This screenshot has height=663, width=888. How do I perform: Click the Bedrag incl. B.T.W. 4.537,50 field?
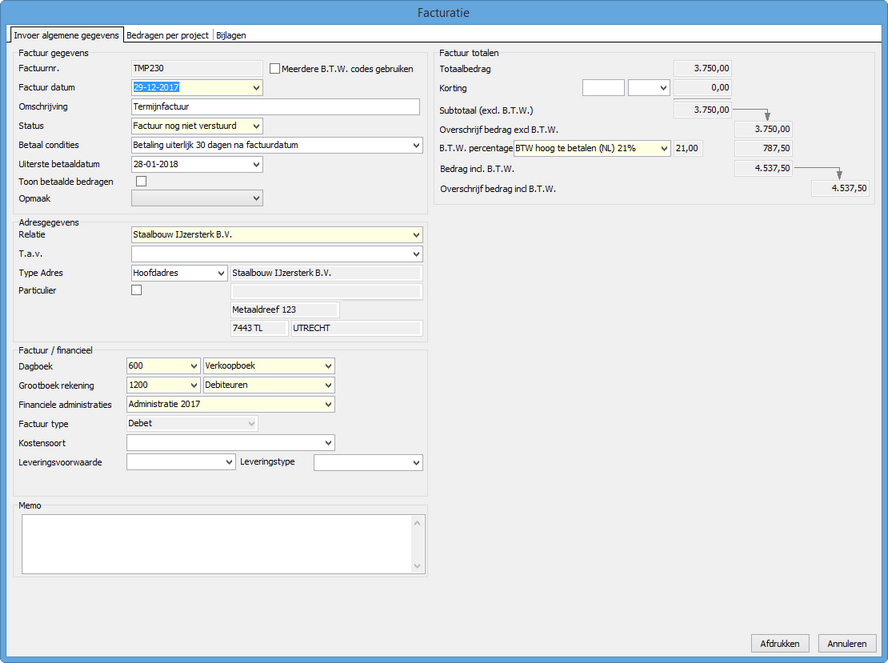[x=763, y=168]
